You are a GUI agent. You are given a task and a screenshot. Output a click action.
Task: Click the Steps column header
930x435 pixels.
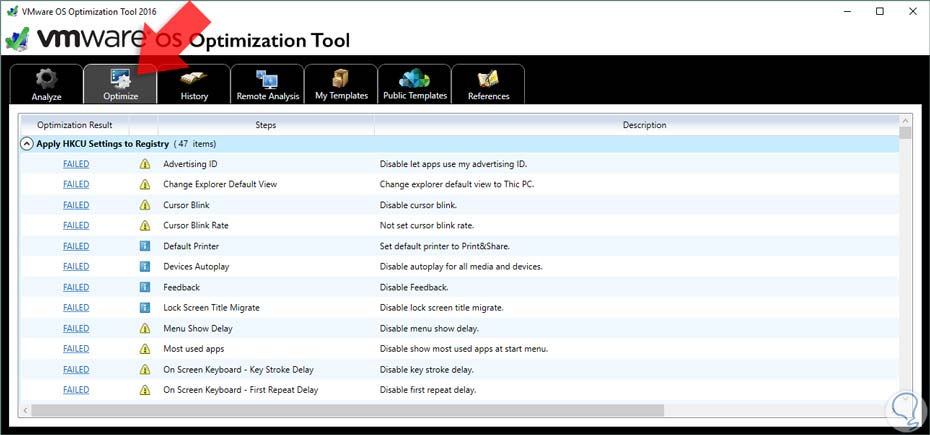click(x=266, y=125)
